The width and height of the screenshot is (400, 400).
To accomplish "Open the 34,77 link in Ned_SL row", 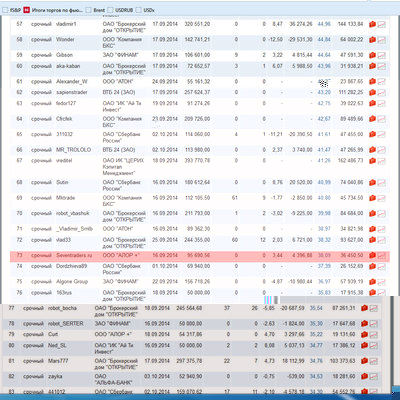I will pos(316,345).
